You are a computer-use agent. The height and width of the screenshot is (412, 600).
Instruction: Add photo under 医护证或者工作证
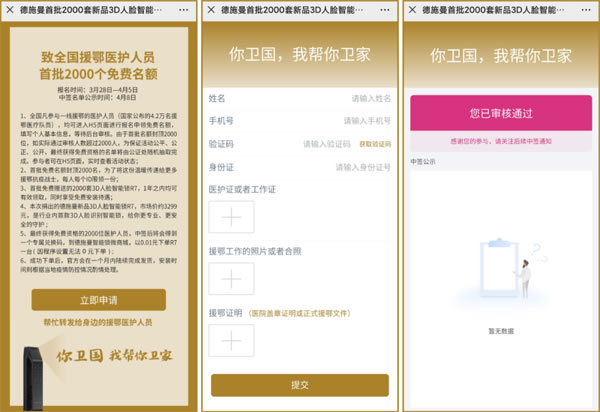click(x=231, y=217)
